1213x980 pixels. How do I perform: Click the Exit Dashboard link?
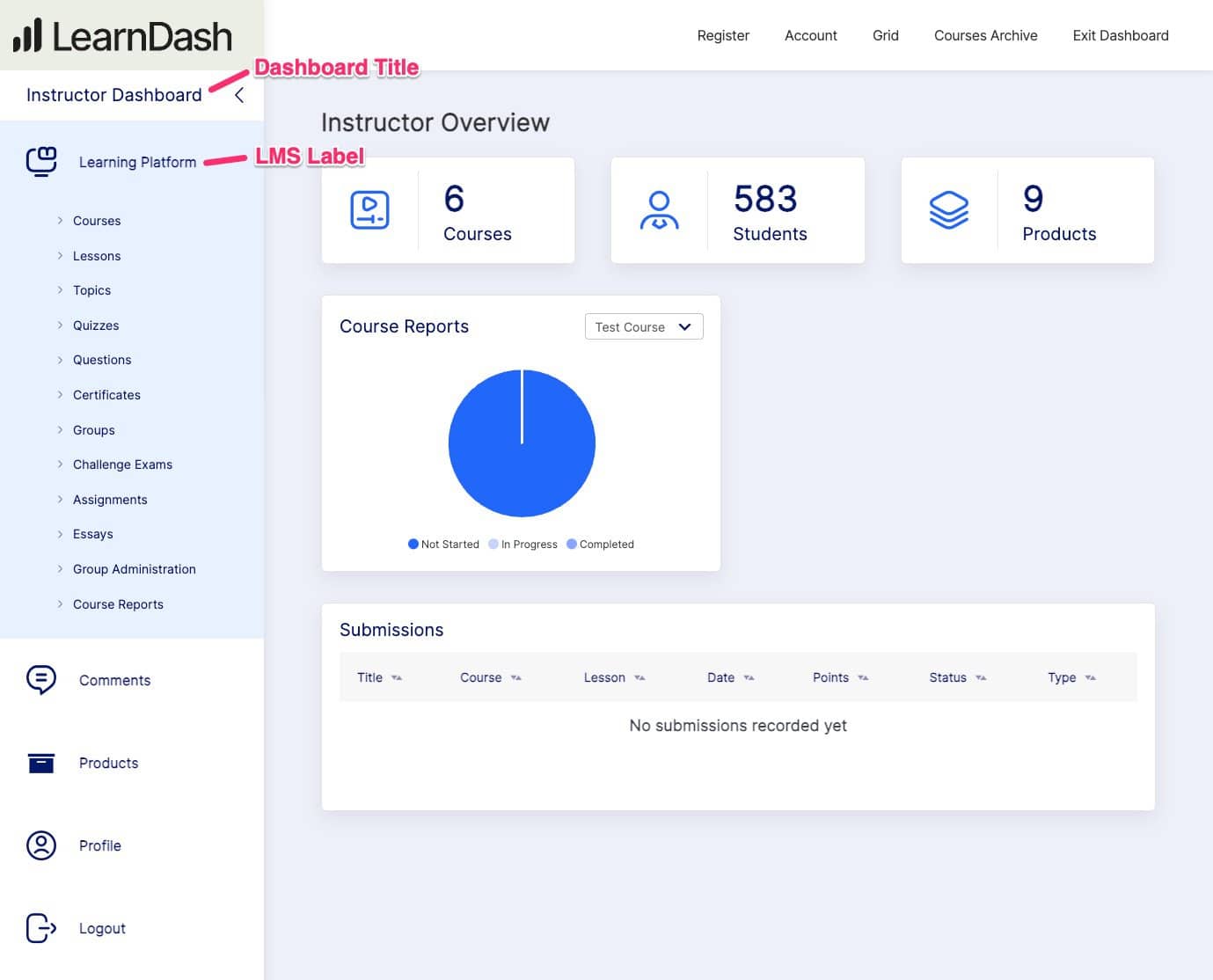pyautogui.click(x=1120, y=35)
